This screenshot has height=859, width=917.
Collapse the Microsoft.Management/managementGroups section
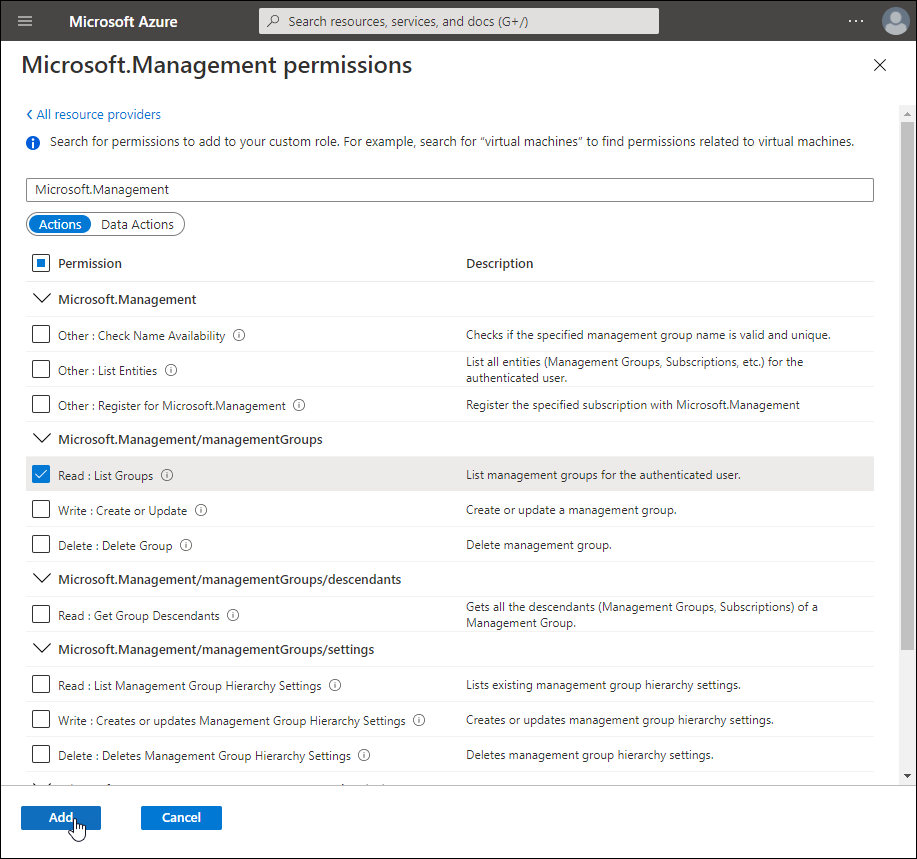pyautogui.click(x=42, y=439)
